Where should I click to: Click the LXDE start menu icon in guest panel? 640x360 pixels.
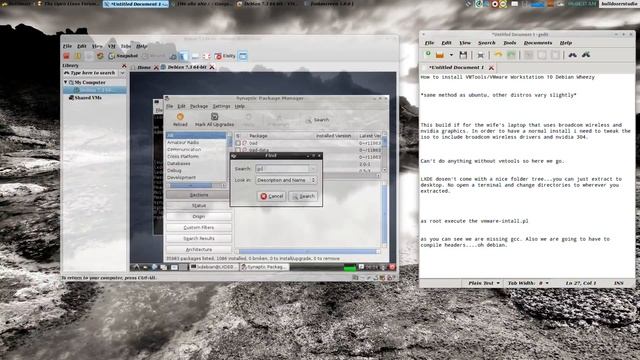coord(136,267)
